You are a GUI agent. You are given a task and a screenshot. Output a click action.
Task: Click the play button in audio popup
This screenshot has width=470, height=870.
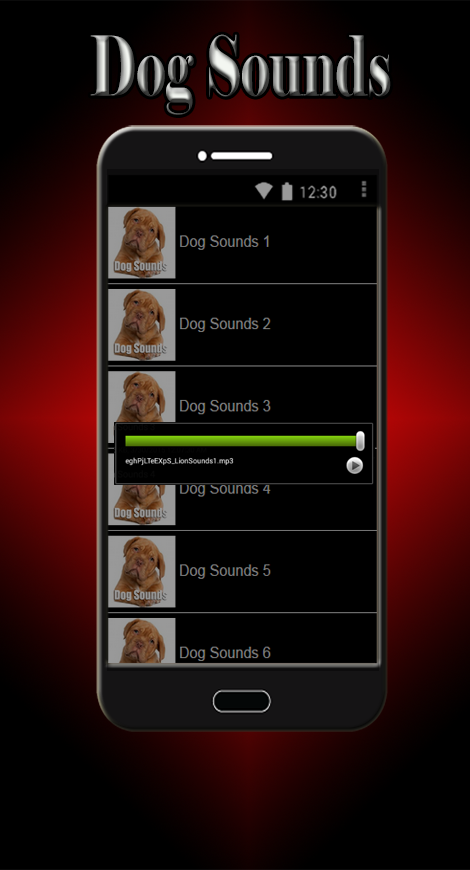point(355,466)
